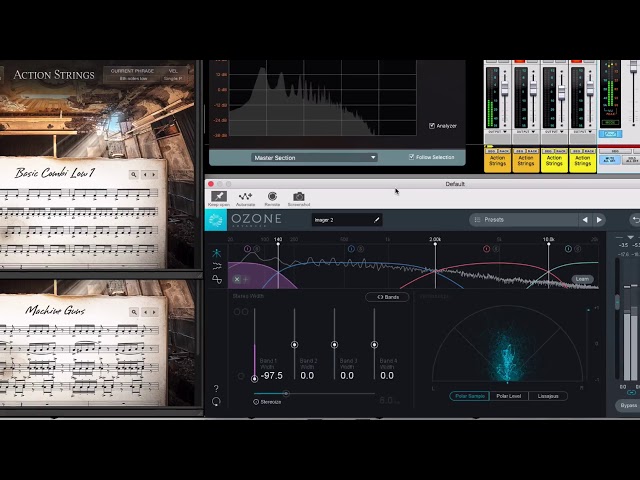The width and height of the screenshot is (640, 480).
Task: Load previous Ozone preset arrow
Action: coord(585,220)
